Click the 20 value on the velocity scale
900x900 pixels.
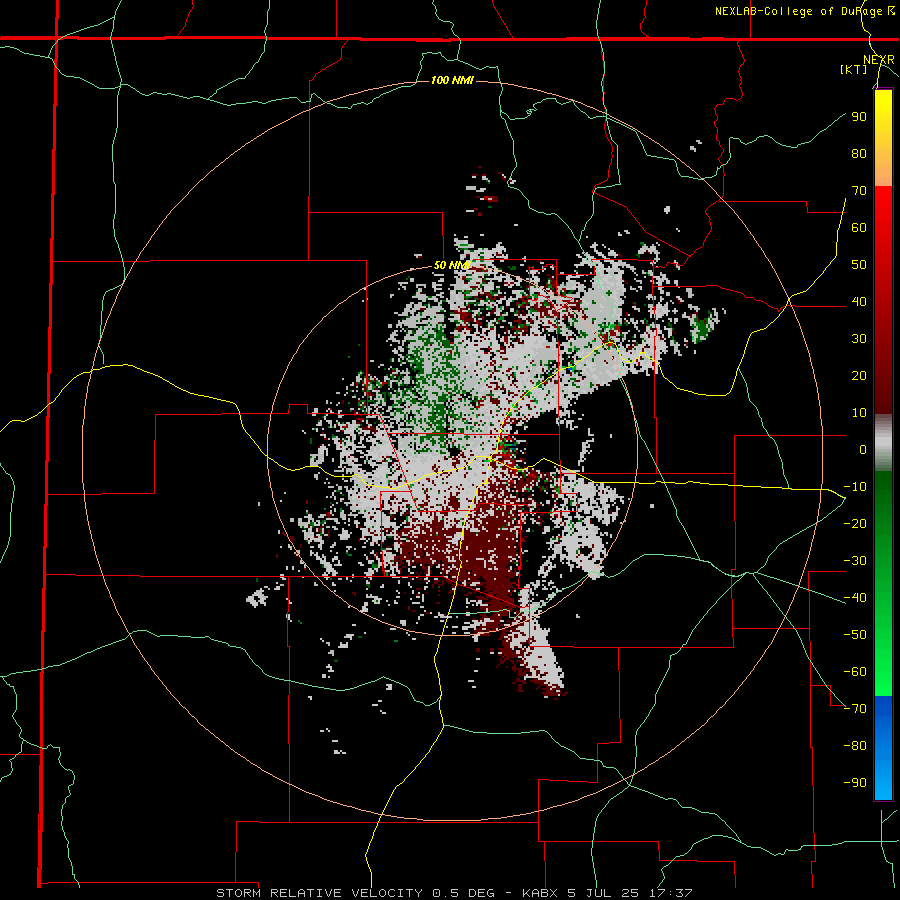[859, 375]
